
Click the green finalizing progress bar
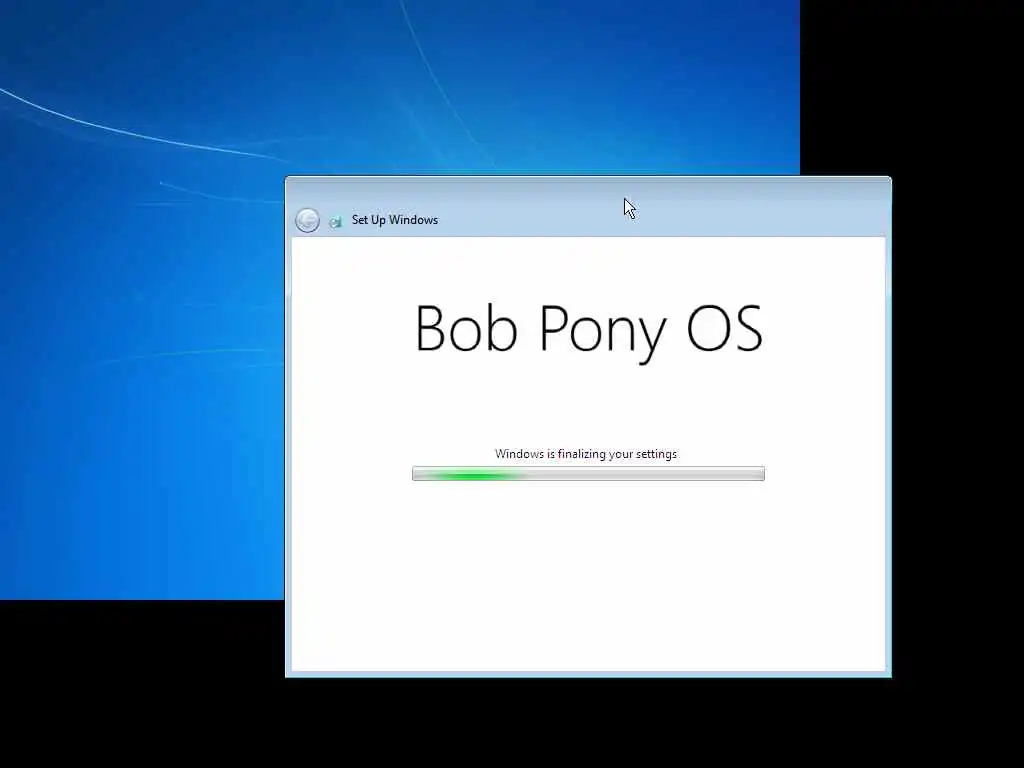588,473
